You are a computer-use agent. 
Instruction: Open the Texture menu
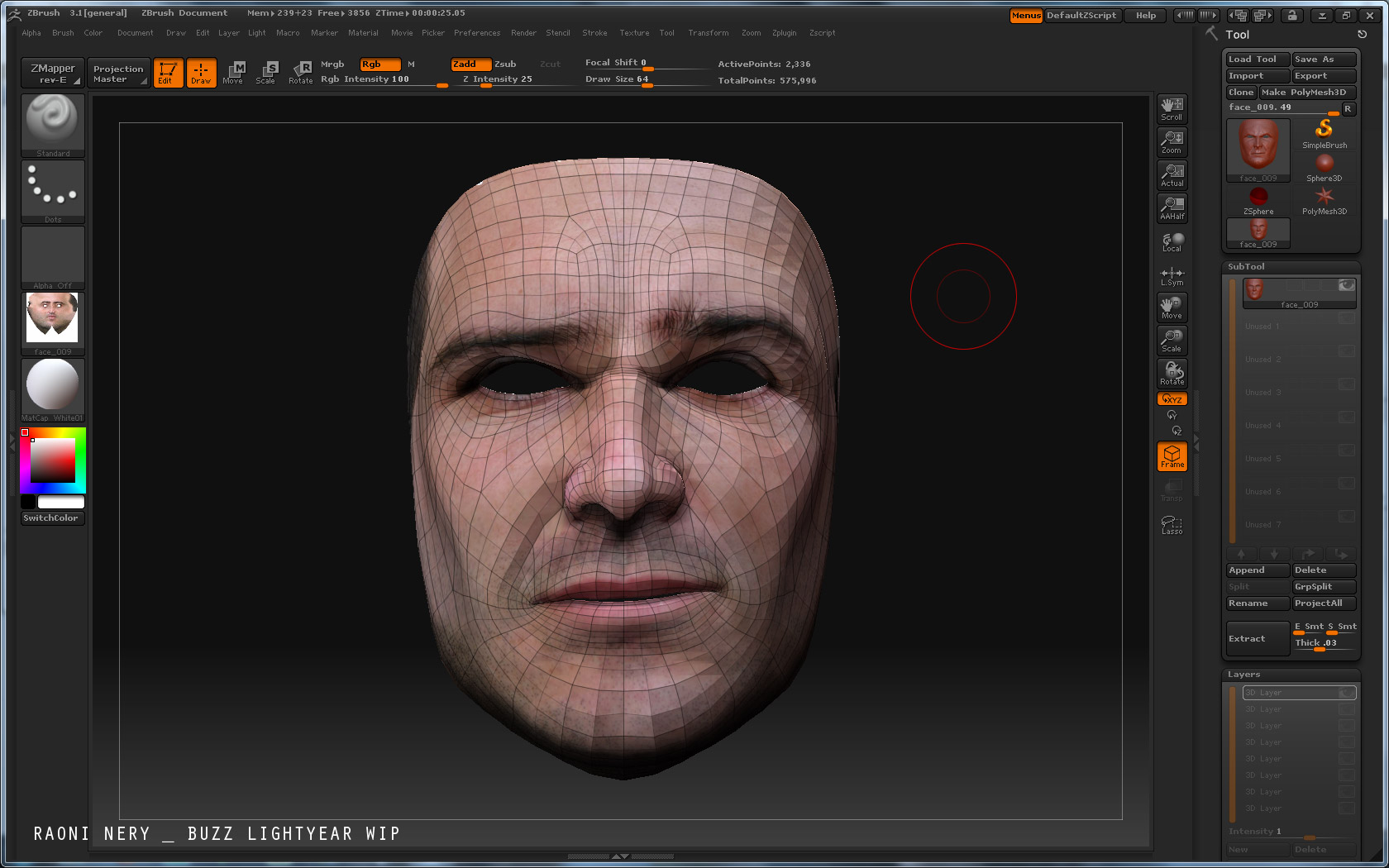[634, 33]
